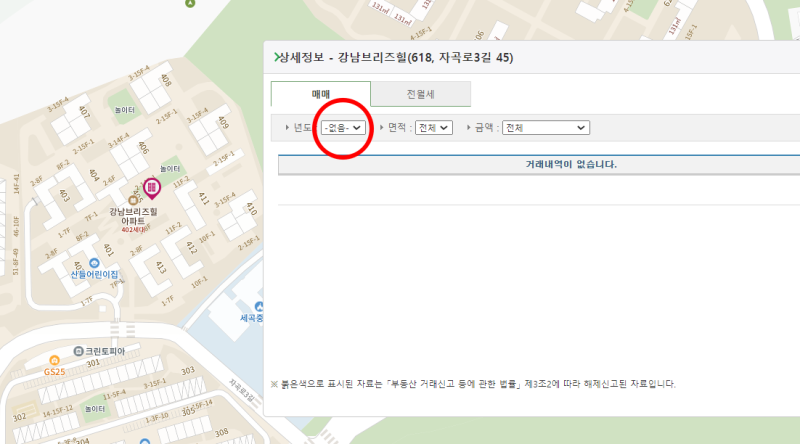Click the brown icon beside building 405
800x444 pixels.
(x=133, y=200)
